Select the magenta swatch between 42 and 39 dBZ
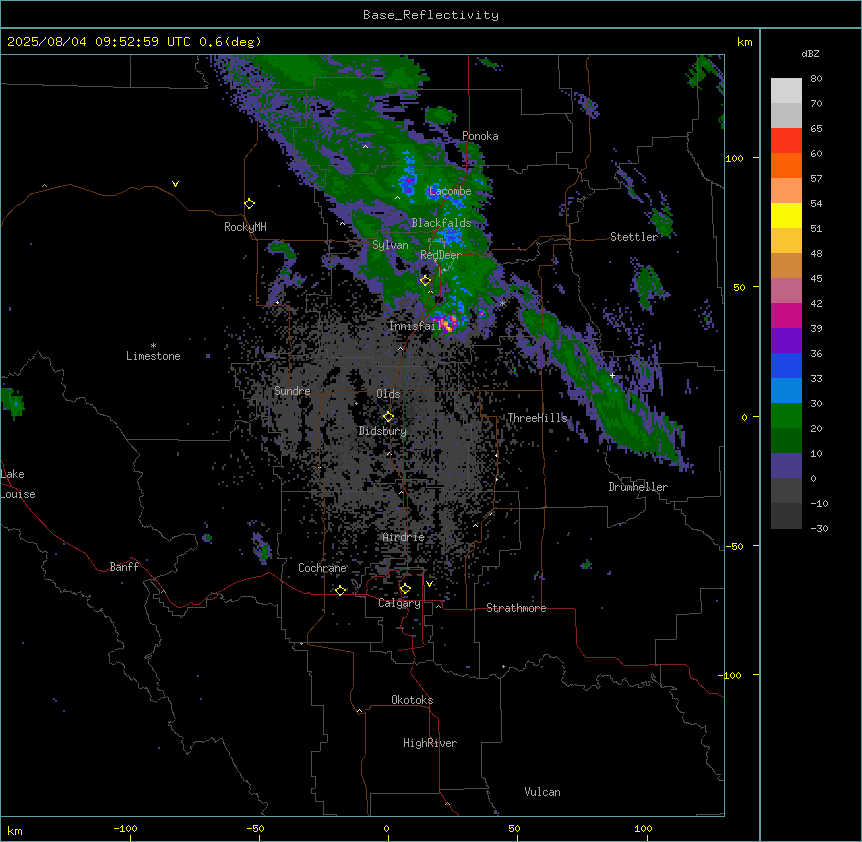This screenshot has height=842, width=862. (x=786, y=315)
